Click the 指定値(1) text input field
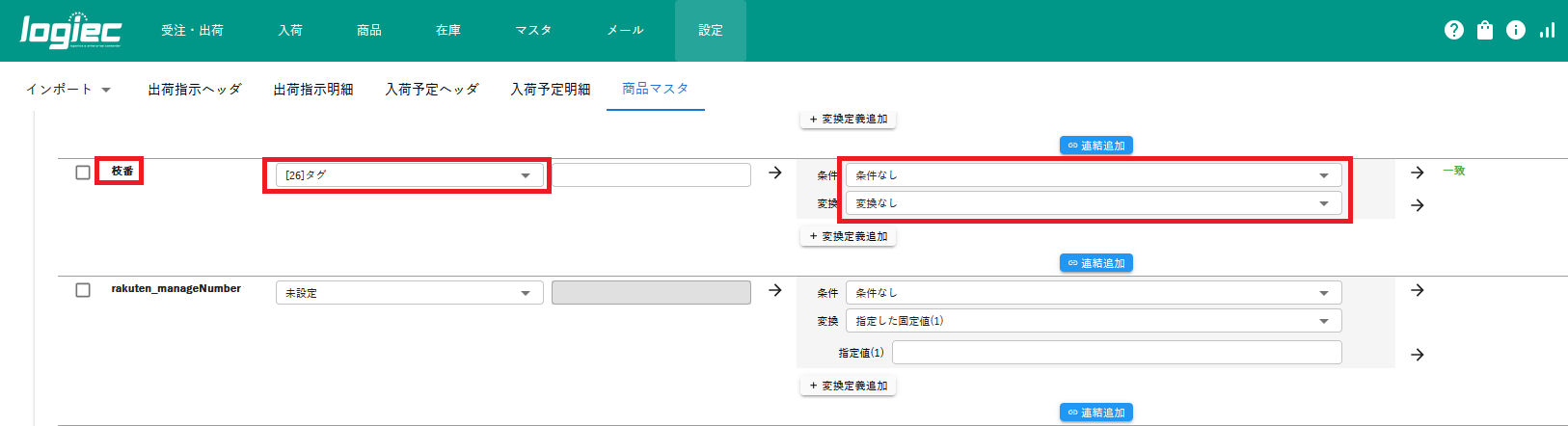Image resolution: width=1568 pixels, height=426 pixels. click(x=1116, y=353)
